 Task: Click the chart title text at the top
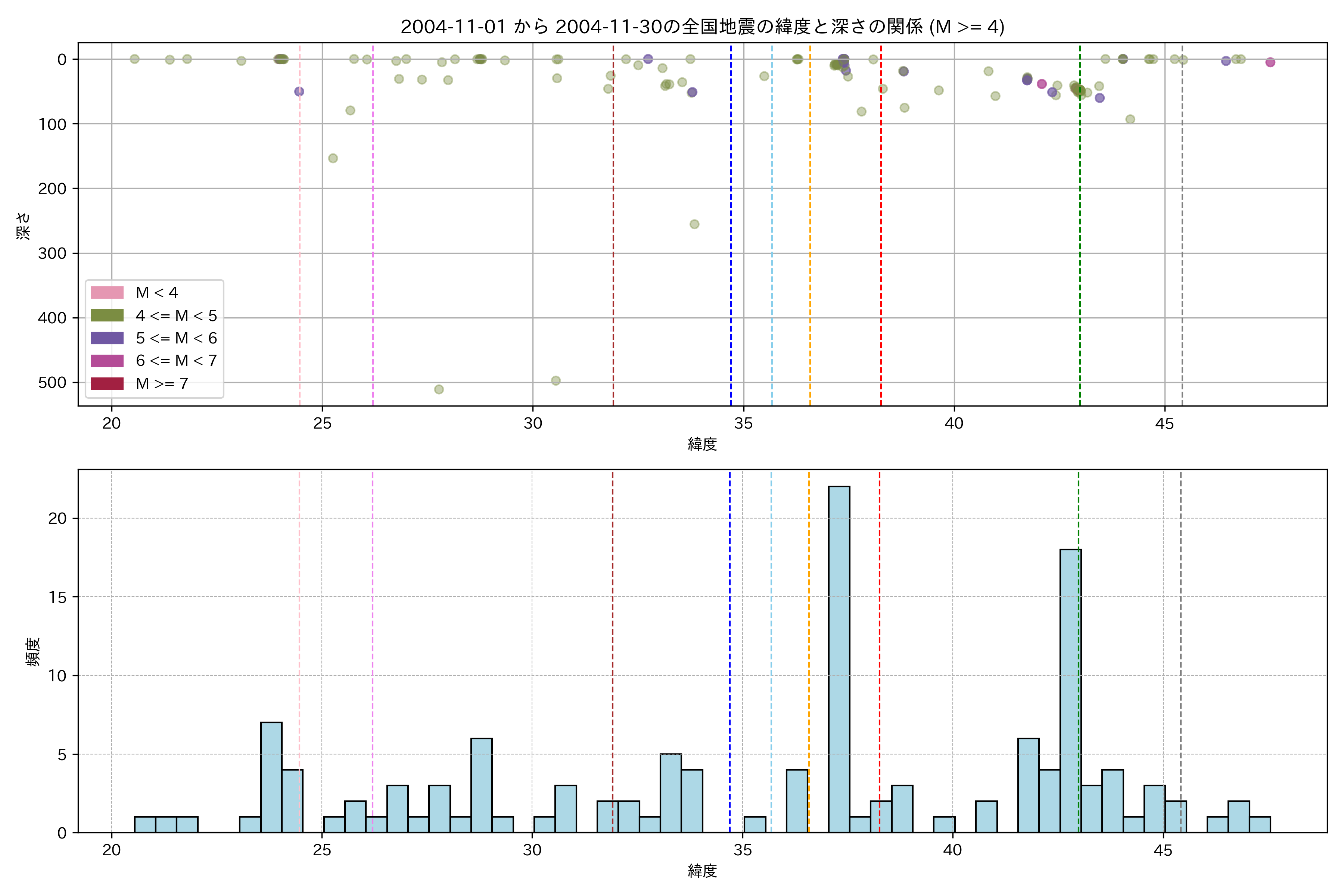tap(702, 27)
